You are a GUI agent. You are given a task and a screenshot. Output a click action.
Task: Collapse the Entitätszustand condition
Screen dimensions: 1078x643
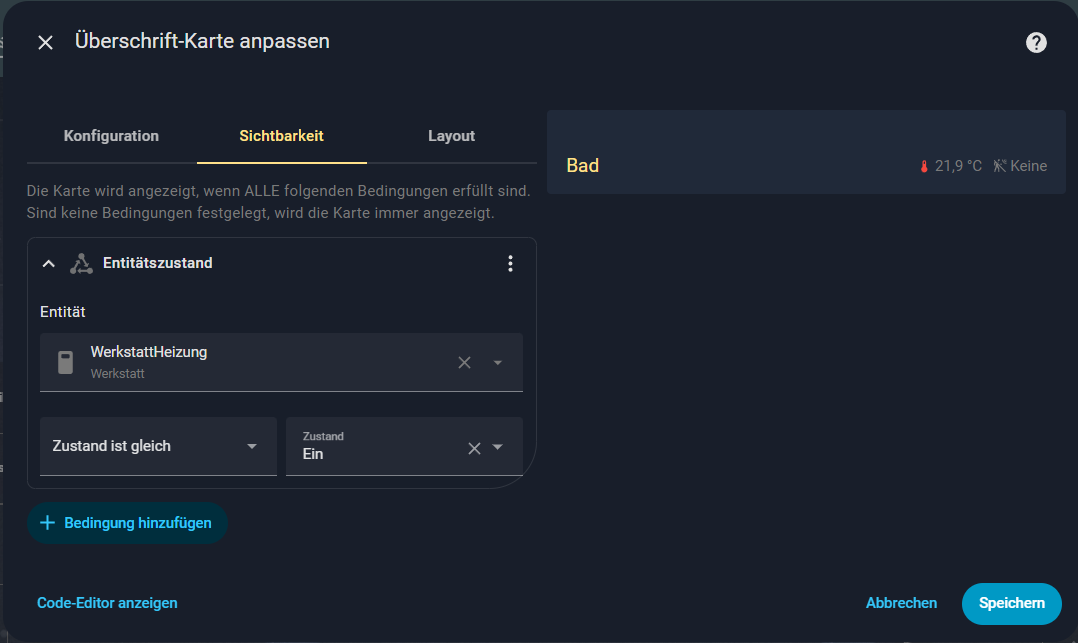click(x=47, y=263)
